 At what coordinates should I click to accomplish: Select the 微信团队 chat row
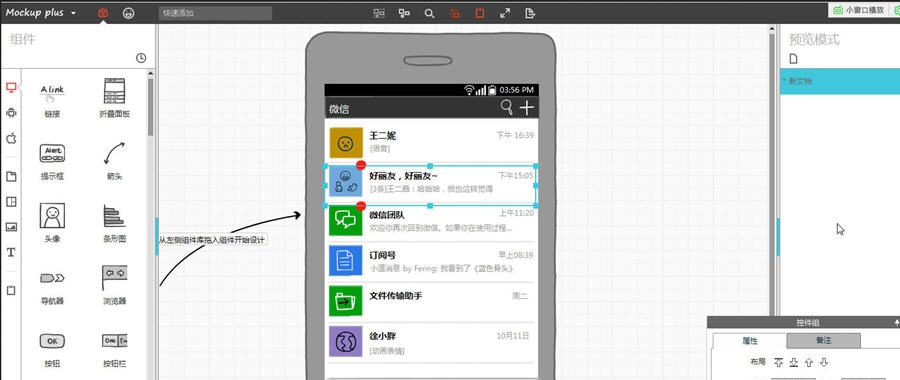coord(432,222)
